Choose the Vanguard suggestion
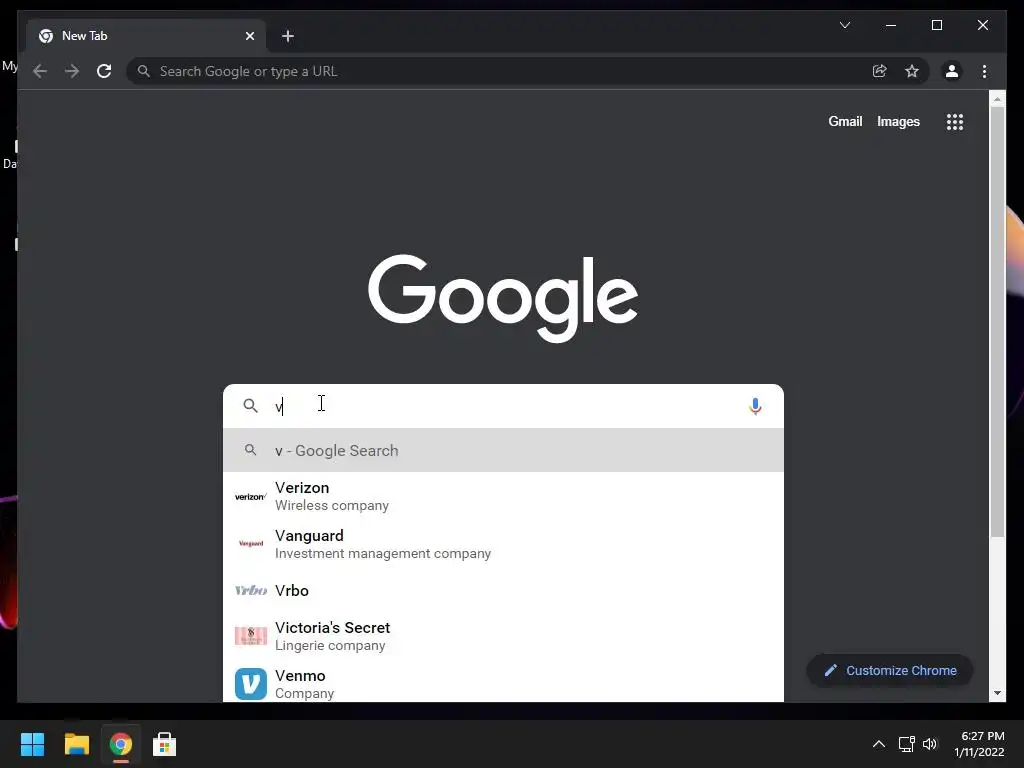This screenshot has height=768, width=1024. tap(503, 544)
